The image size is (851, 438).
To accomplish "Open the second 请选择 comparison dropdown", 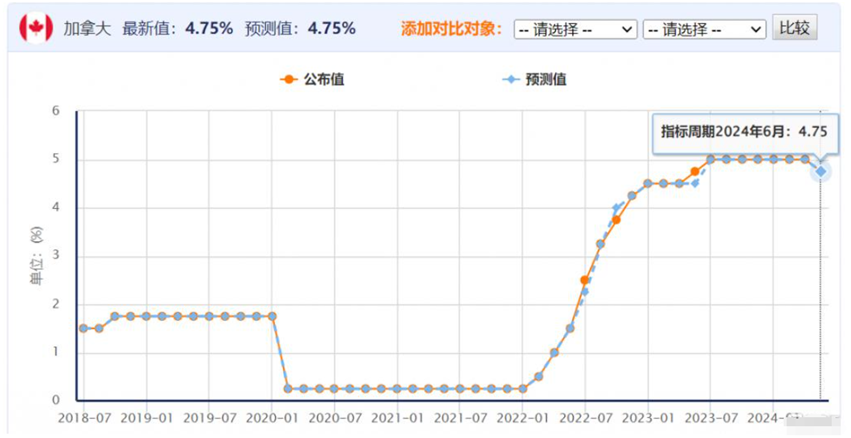I will coord(704,29).
